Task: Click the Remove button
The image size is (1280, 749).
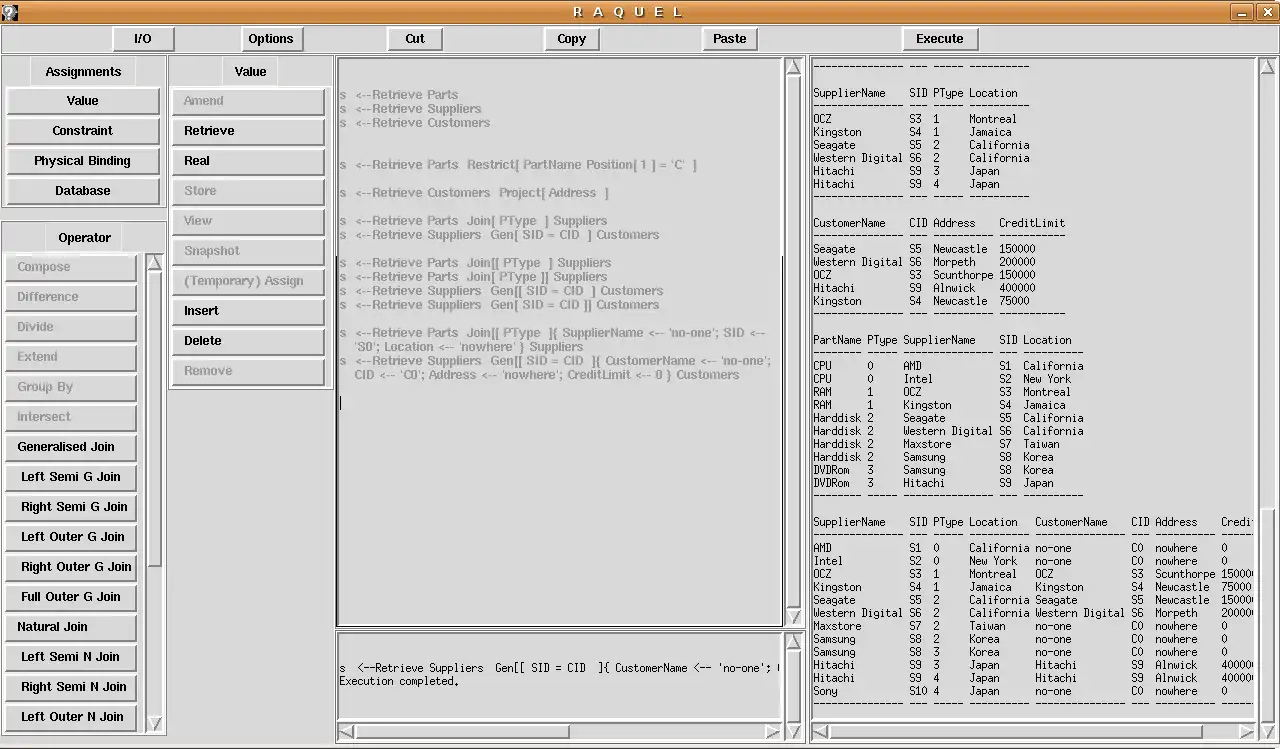Action: (248, 371)
